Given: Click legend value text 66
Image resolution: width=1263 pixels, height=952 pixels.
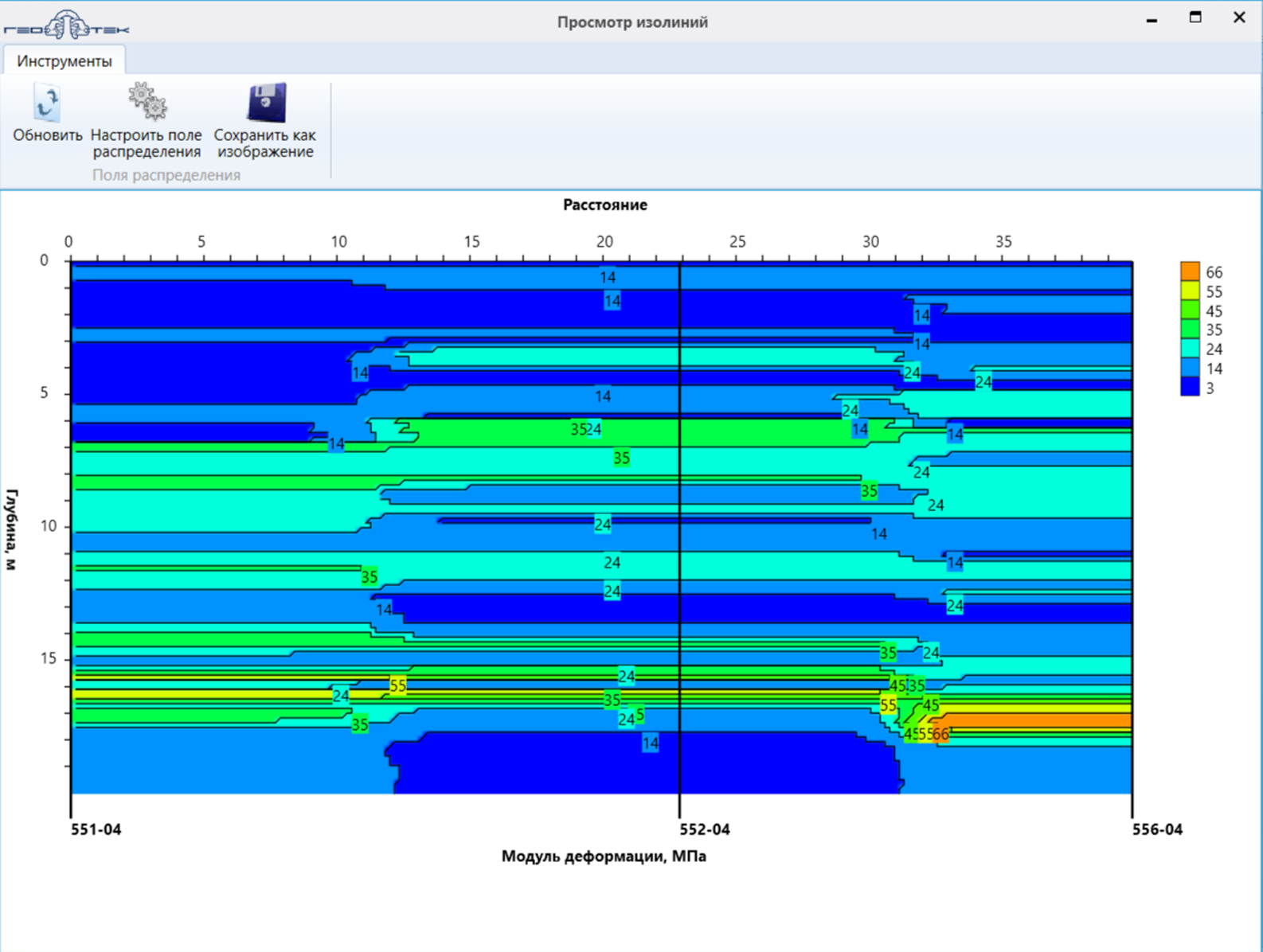Looking at the screenshot, I should (1214, 272).
